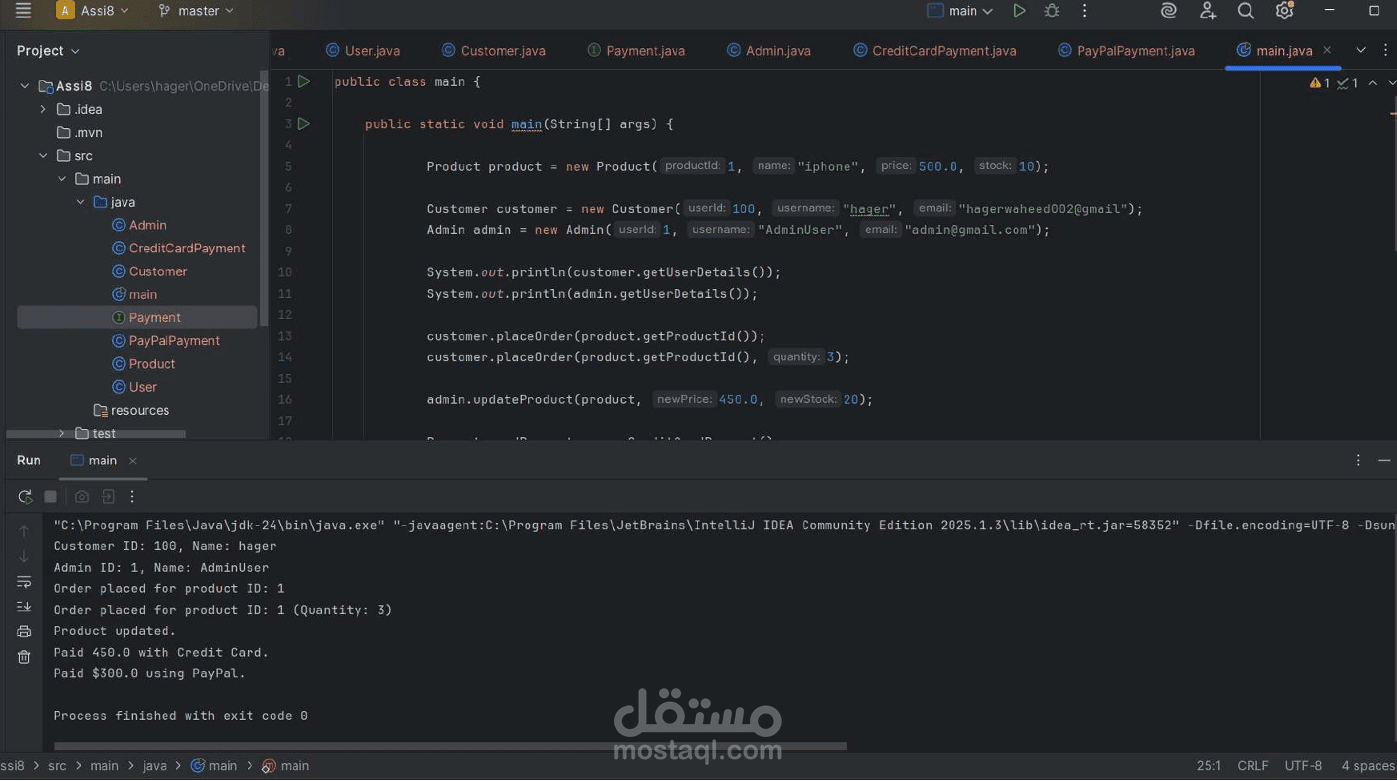Close the main Run tab
The image size is (1397, 781).
pyautogui.click(x=132, y=461)
